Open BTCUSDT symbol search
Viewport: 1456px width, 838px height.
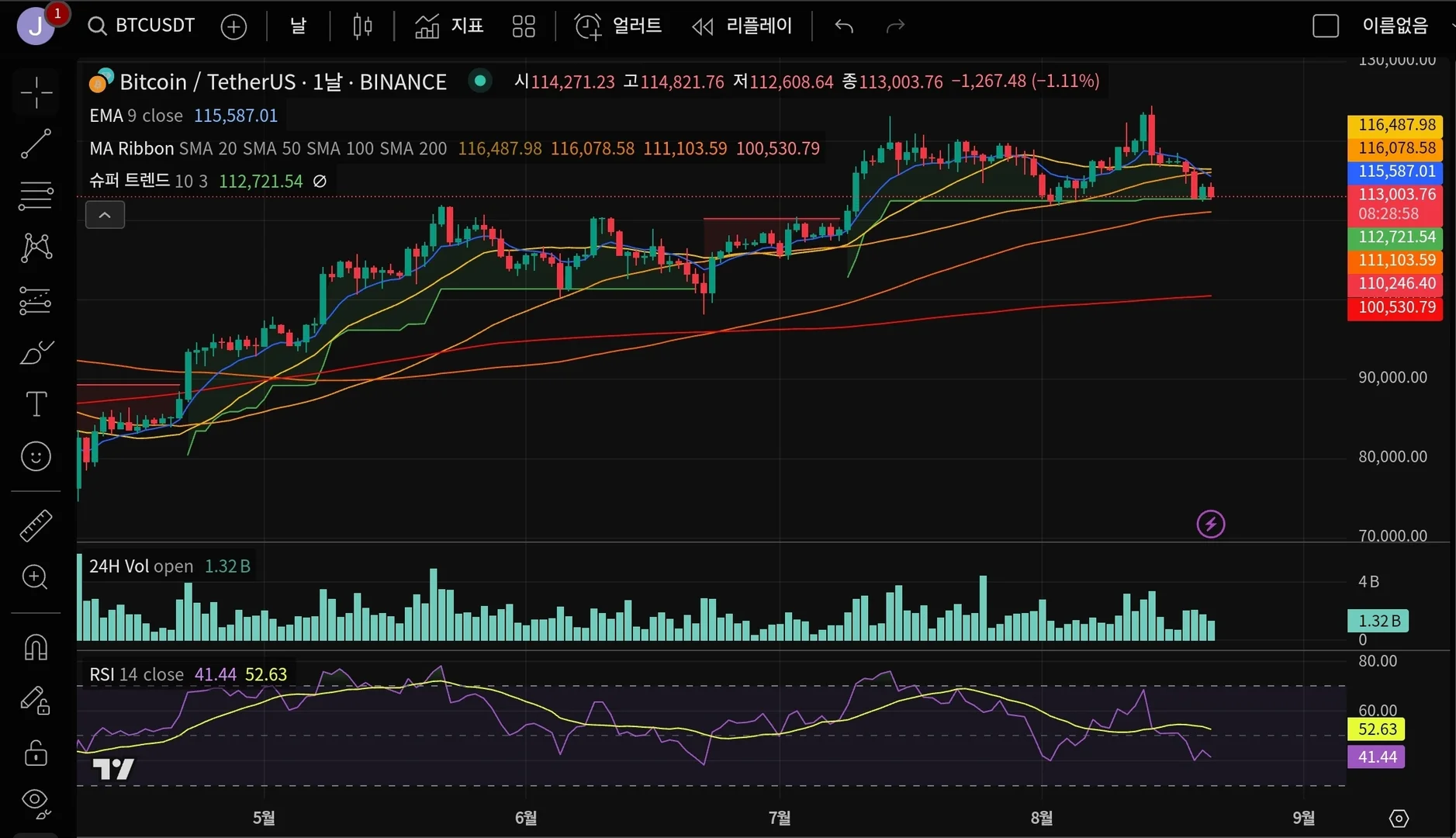tap(141, 26)
